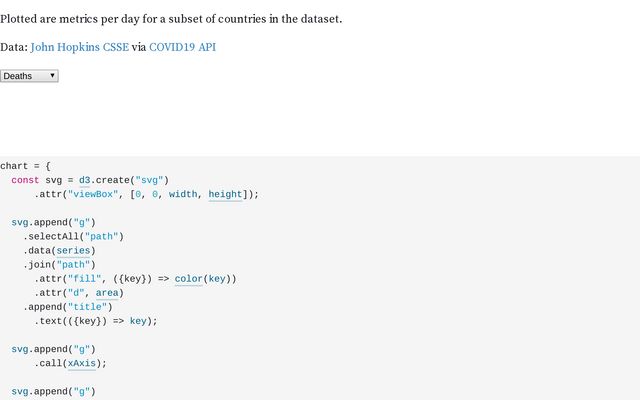The height and width of the screenshot is (400, 640).
Task: Click the underlined color function reference
Action: click(188, 278)
